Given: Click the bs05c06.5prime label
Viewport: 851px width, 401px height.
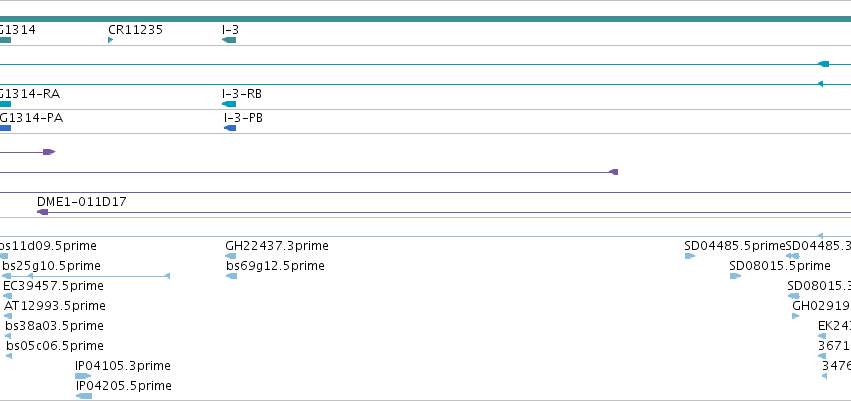Looking at the screenshot, I should (55, 346).
